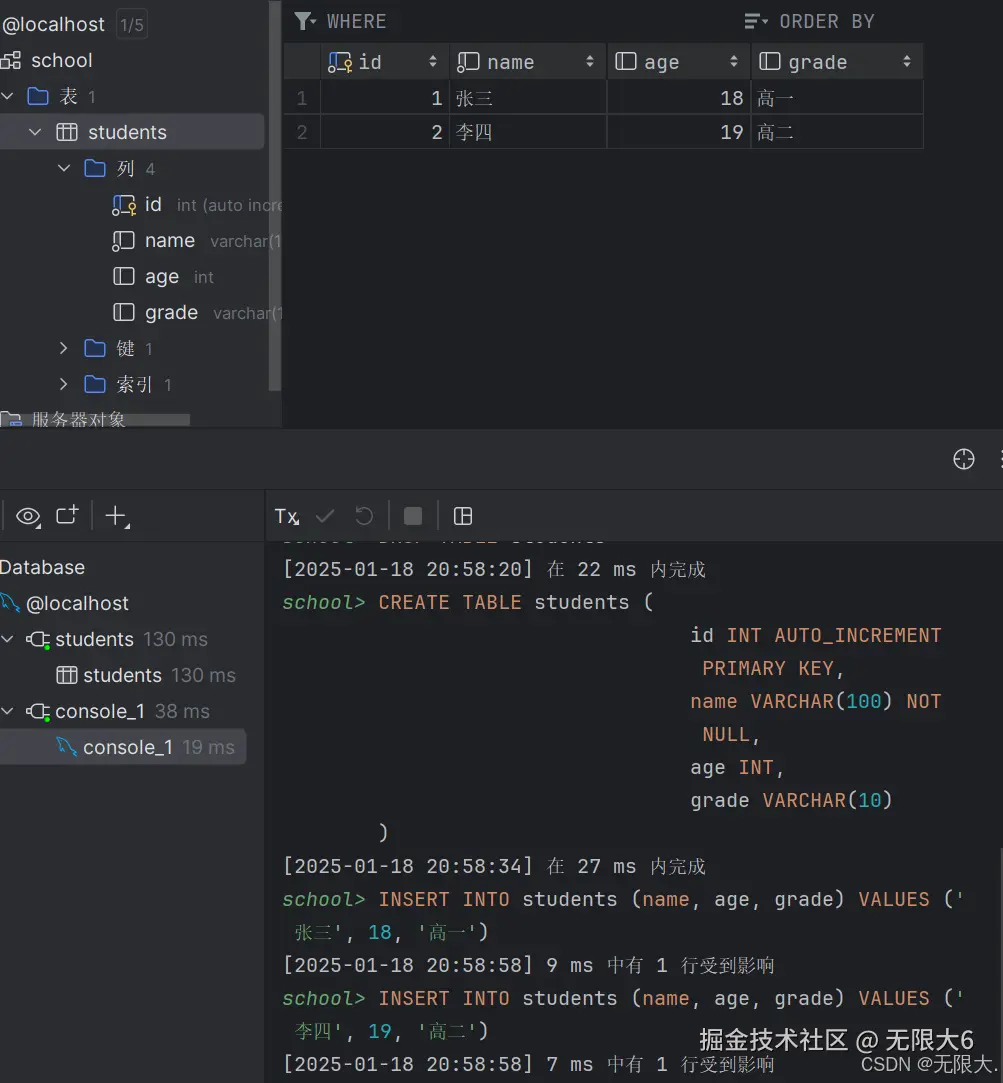Click the crosshair locate icon
The image size is (1003, 1083).
pyautogui.click(x=963, y=459)
